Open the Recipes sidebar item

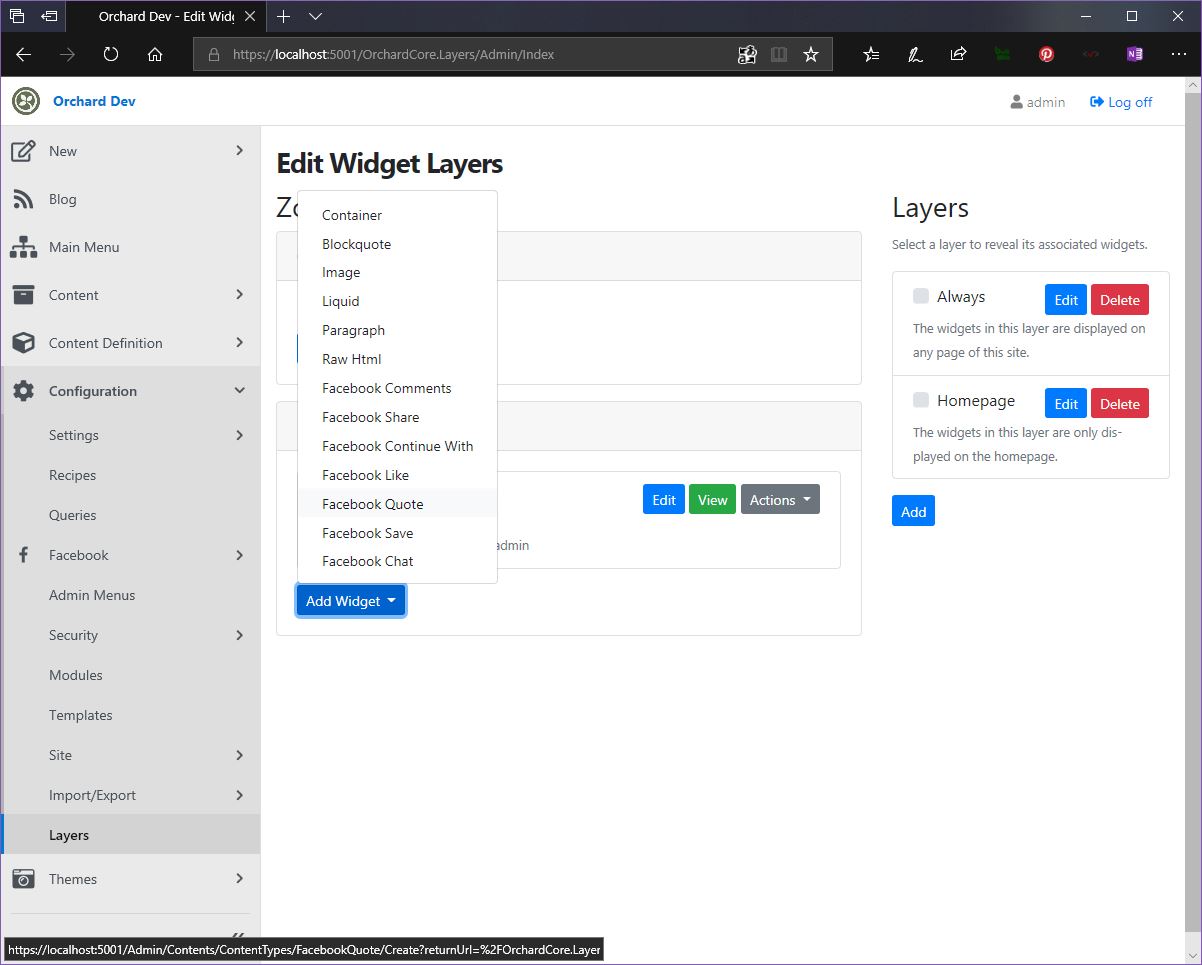coord(131,475)
